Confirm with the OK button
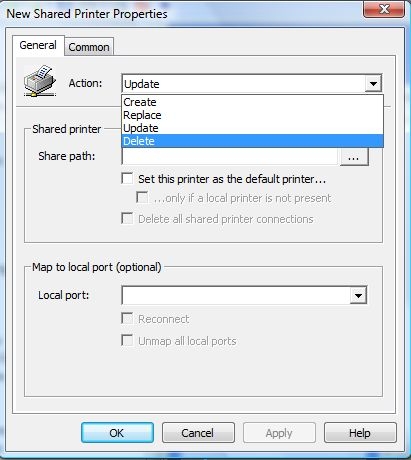This screenshot has width=411, height=460. pos(117,433)
